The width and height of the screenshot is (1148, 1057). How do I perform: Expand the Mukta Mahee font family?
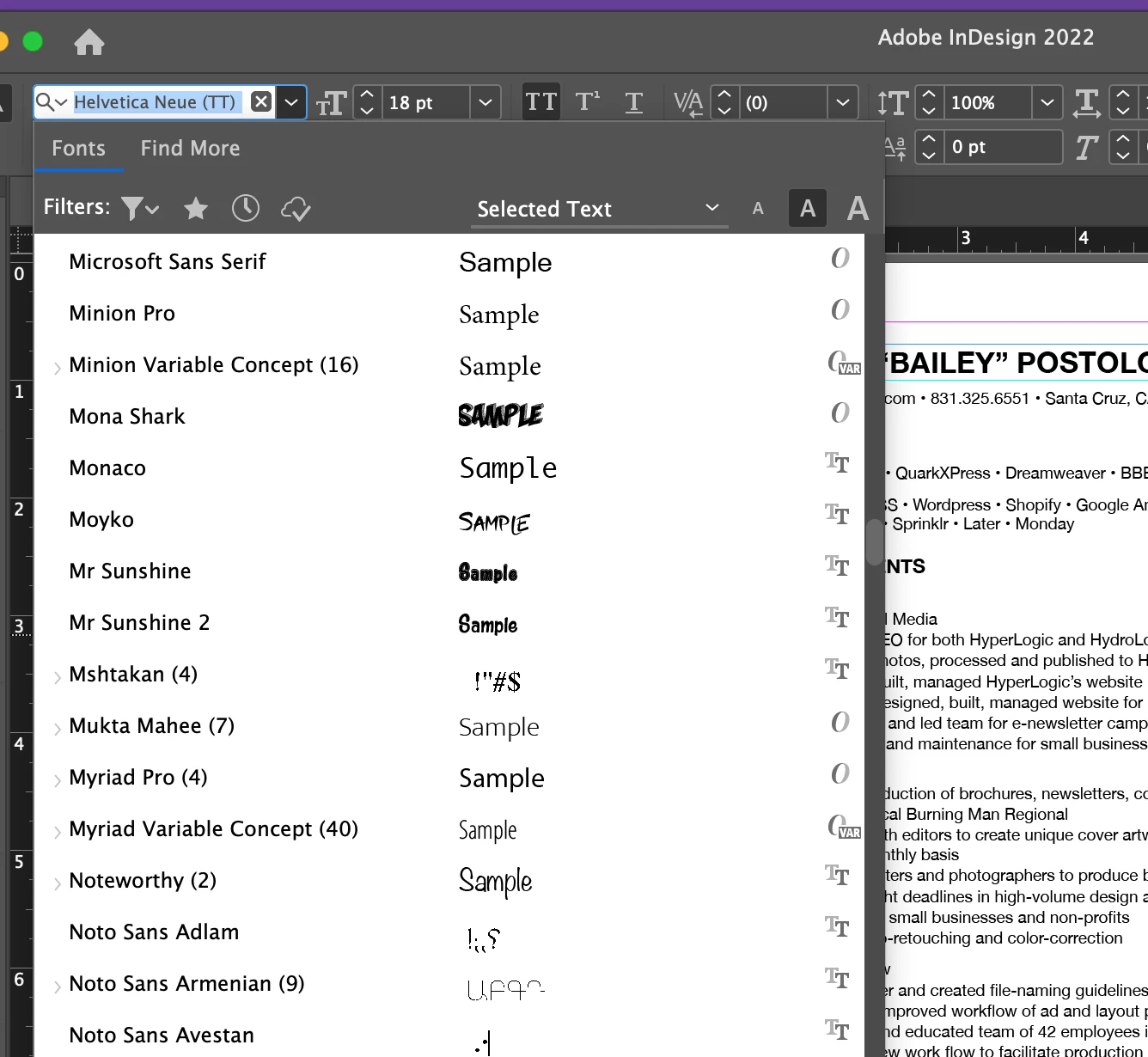click(x=57, y=729)
